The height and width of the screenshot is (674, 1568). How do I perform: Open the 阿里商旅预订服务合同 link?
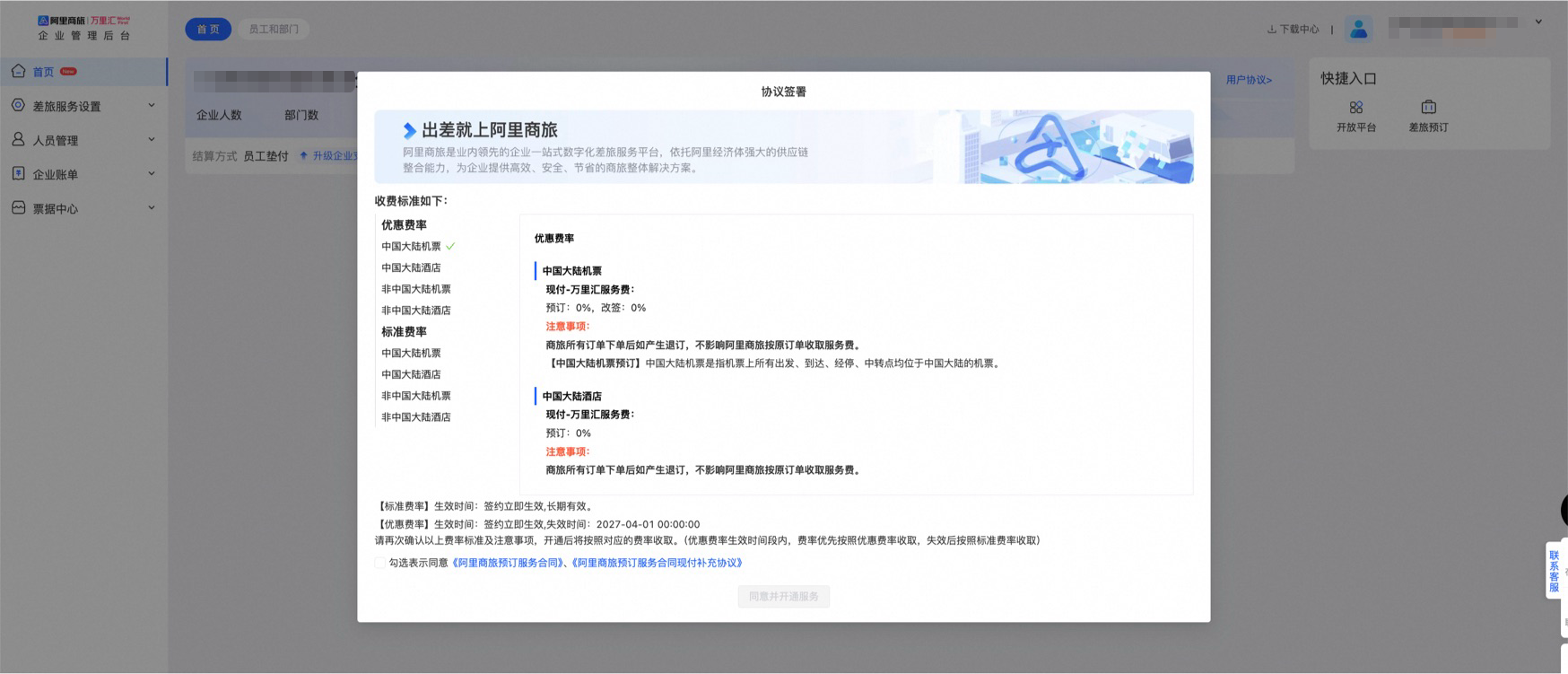(x=508, y=563)
